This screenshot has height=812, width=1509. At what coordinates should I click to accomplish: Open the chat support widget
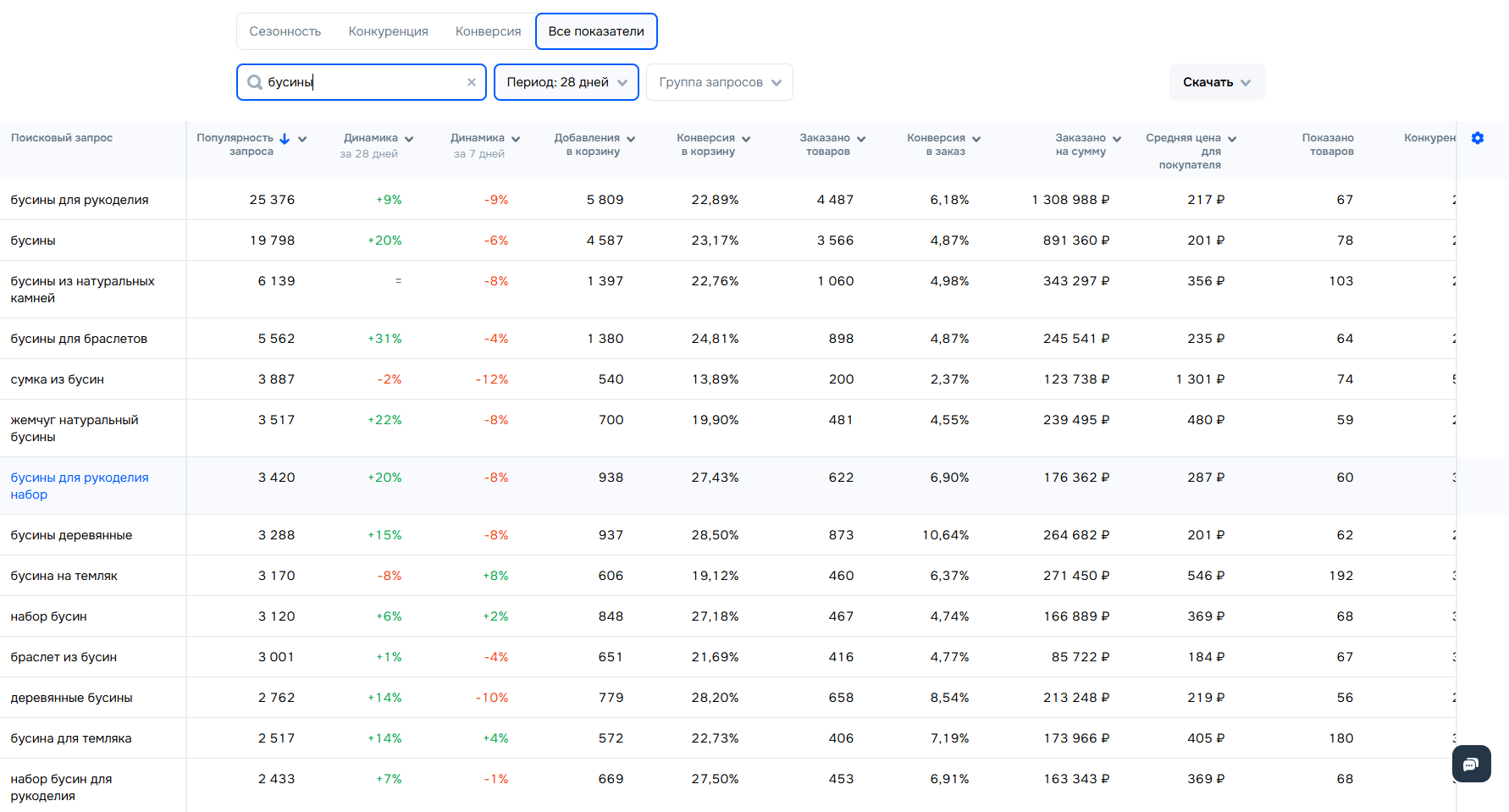tap(1471, 764)
